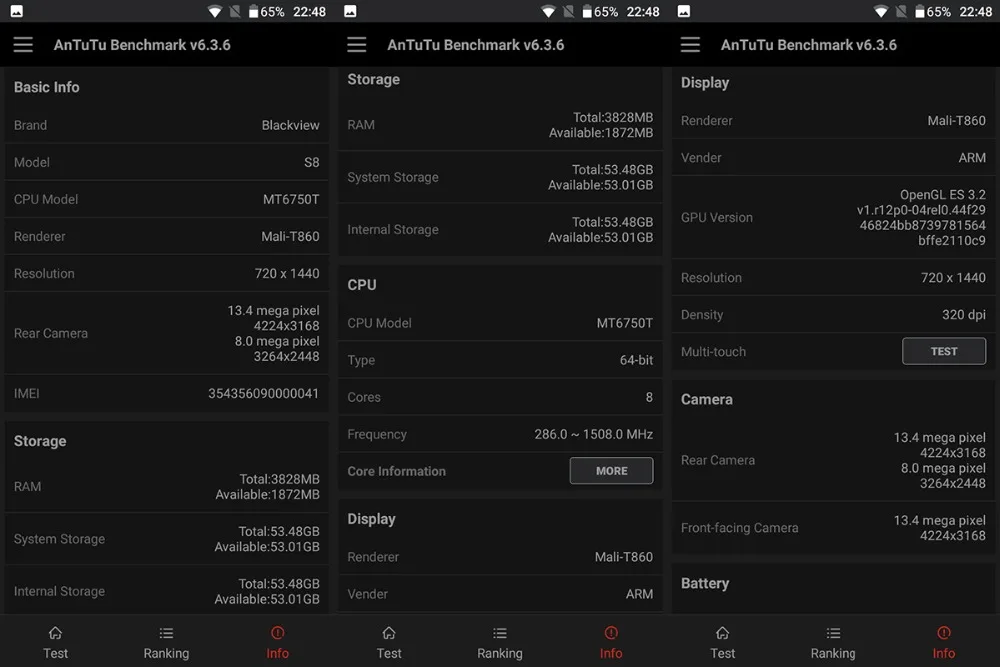Select GPU Version OpenGL ES 3.2 text
Viewport: 1000px width, 667px height.
coord(943,194)
